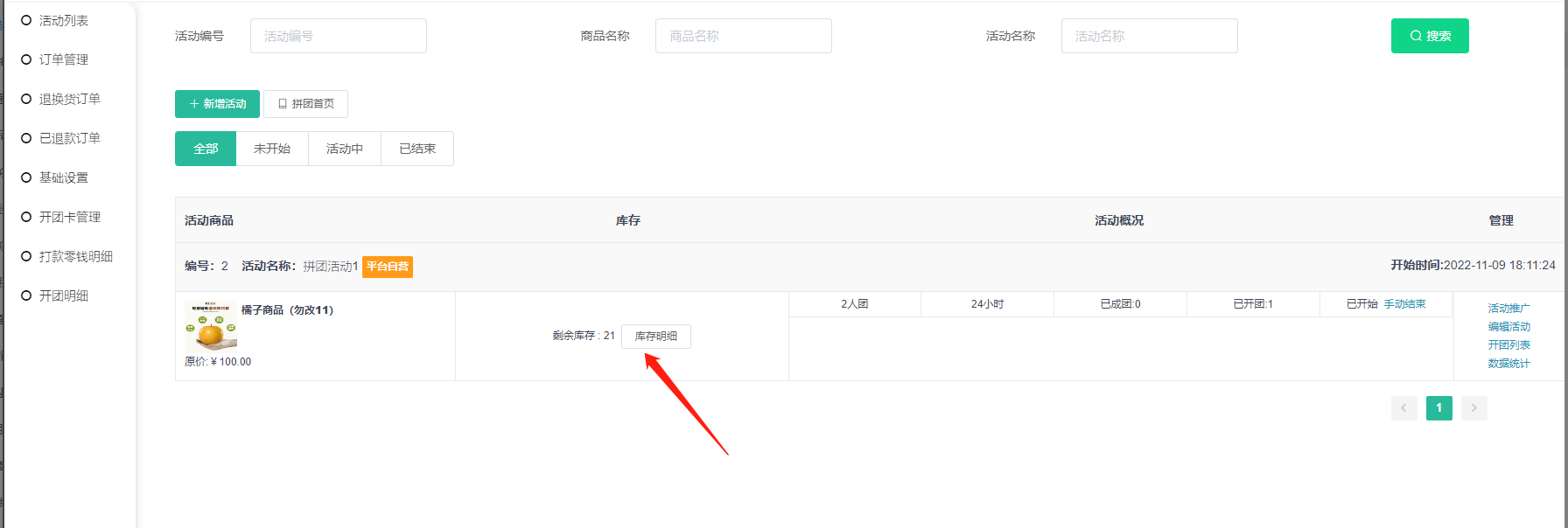Switch to the 已结束 tab
The height and width of the screenshot is (528, 1568).
[x=417, y=149]
